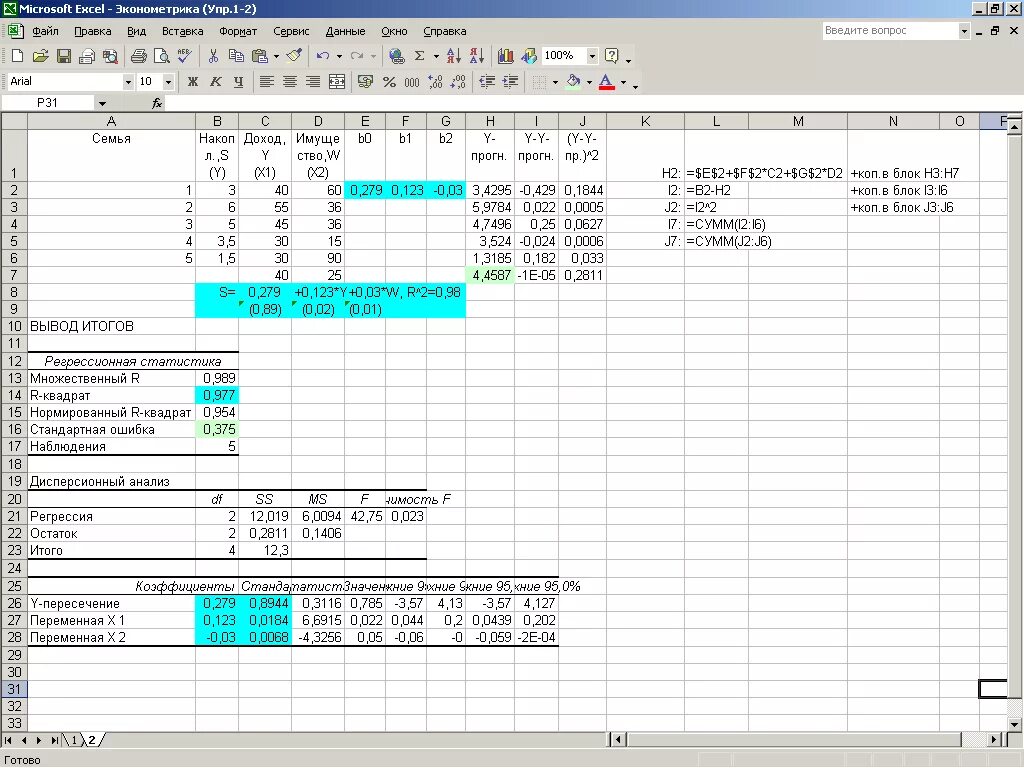Select row header 14
1024x768 pixels.
pos(14,395)
